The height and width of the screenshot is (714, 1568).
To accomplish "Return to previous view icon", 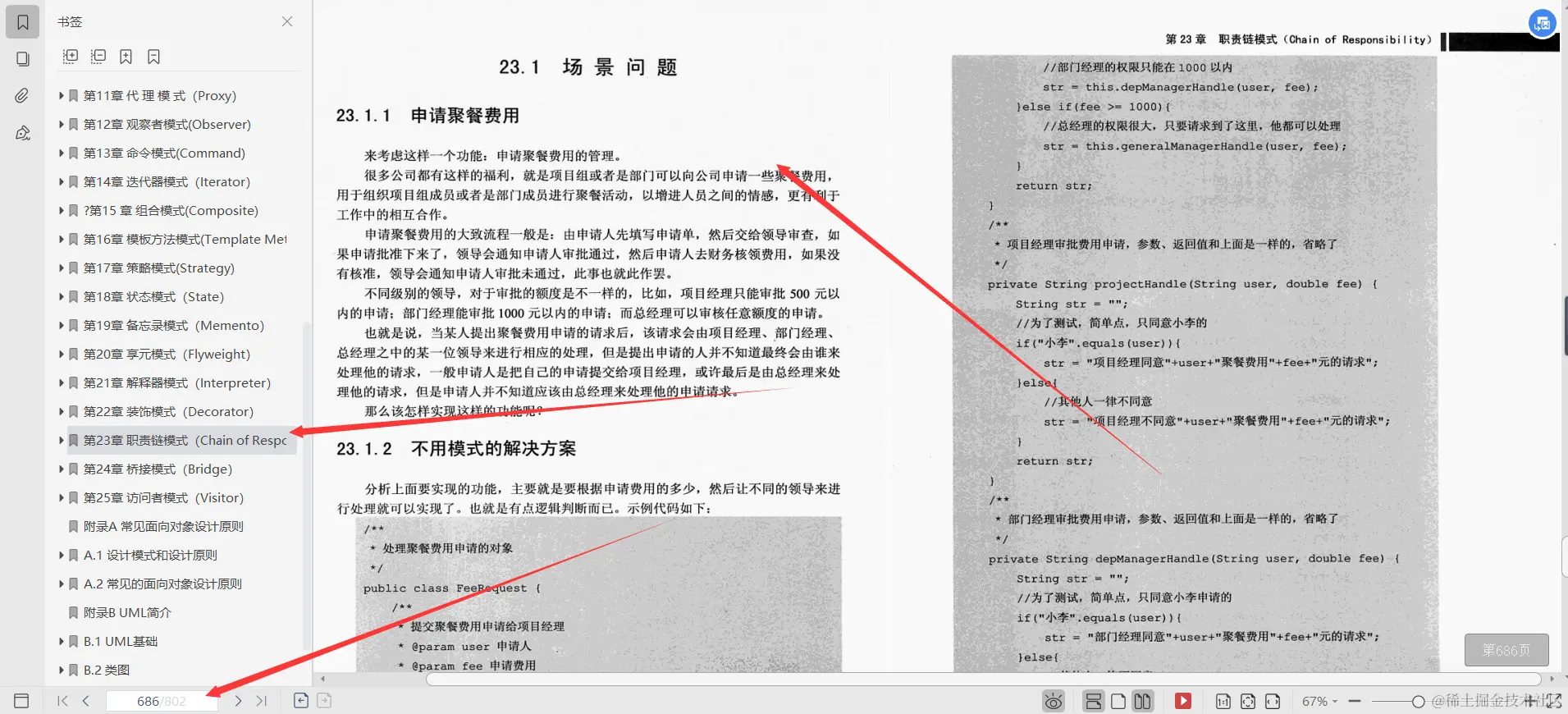I will pyautogui.click(x=301, y=700).
